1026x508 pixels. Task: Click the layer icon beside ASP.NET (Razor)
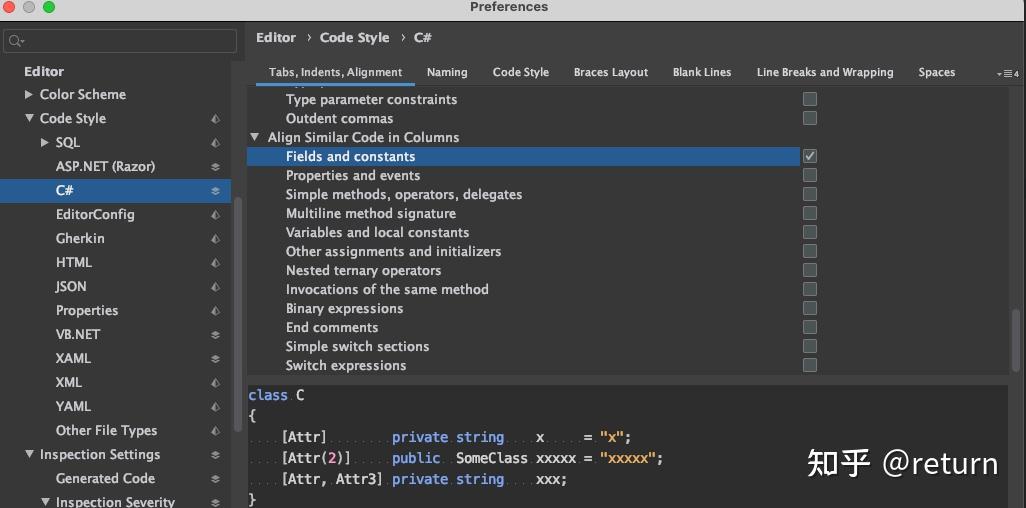[x=215, y=167]
